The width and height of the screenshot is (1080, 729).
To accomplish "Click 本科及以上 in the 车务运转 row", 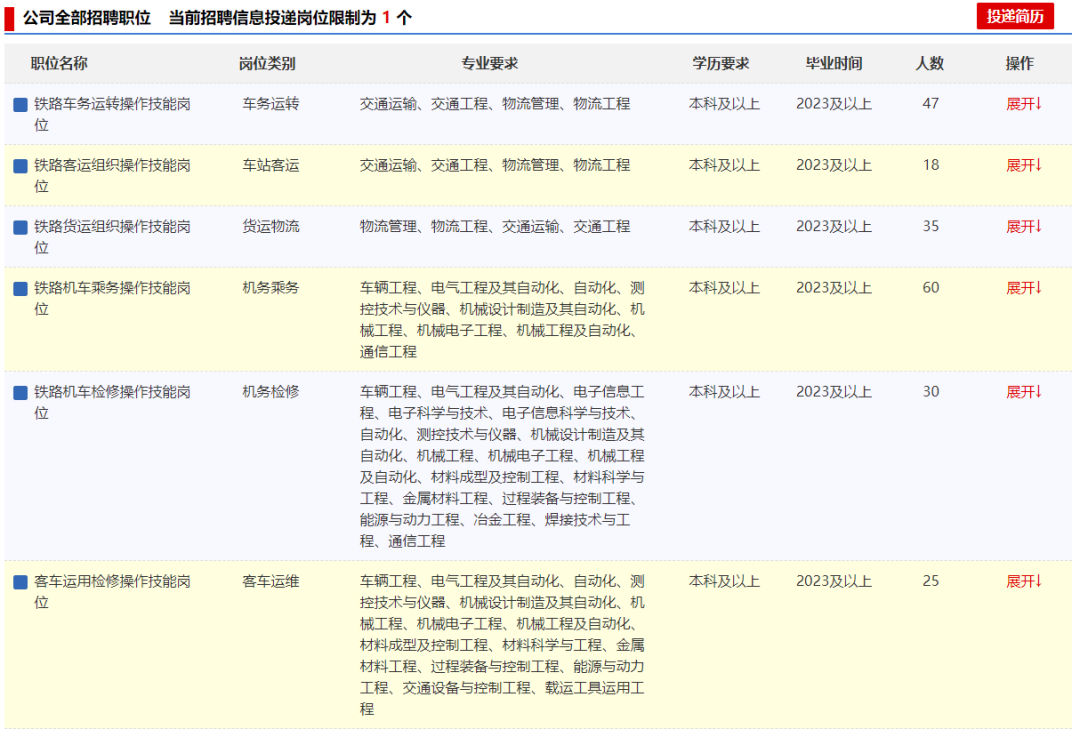I will (724, 104).
